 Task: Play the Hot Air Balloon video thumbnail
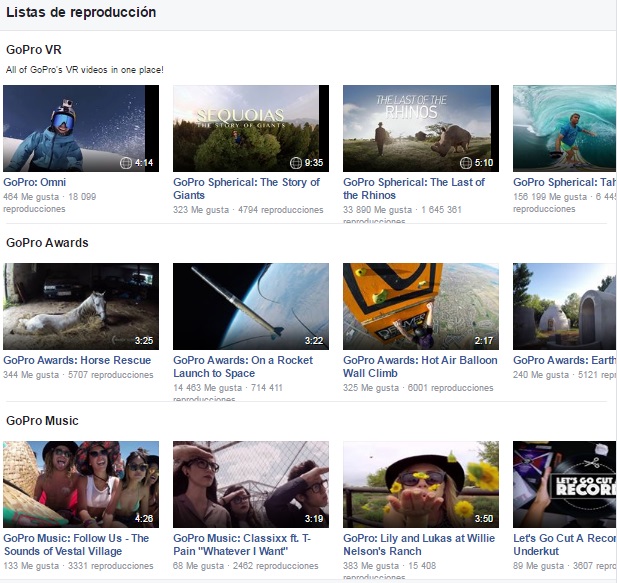[x=420, y=306]
